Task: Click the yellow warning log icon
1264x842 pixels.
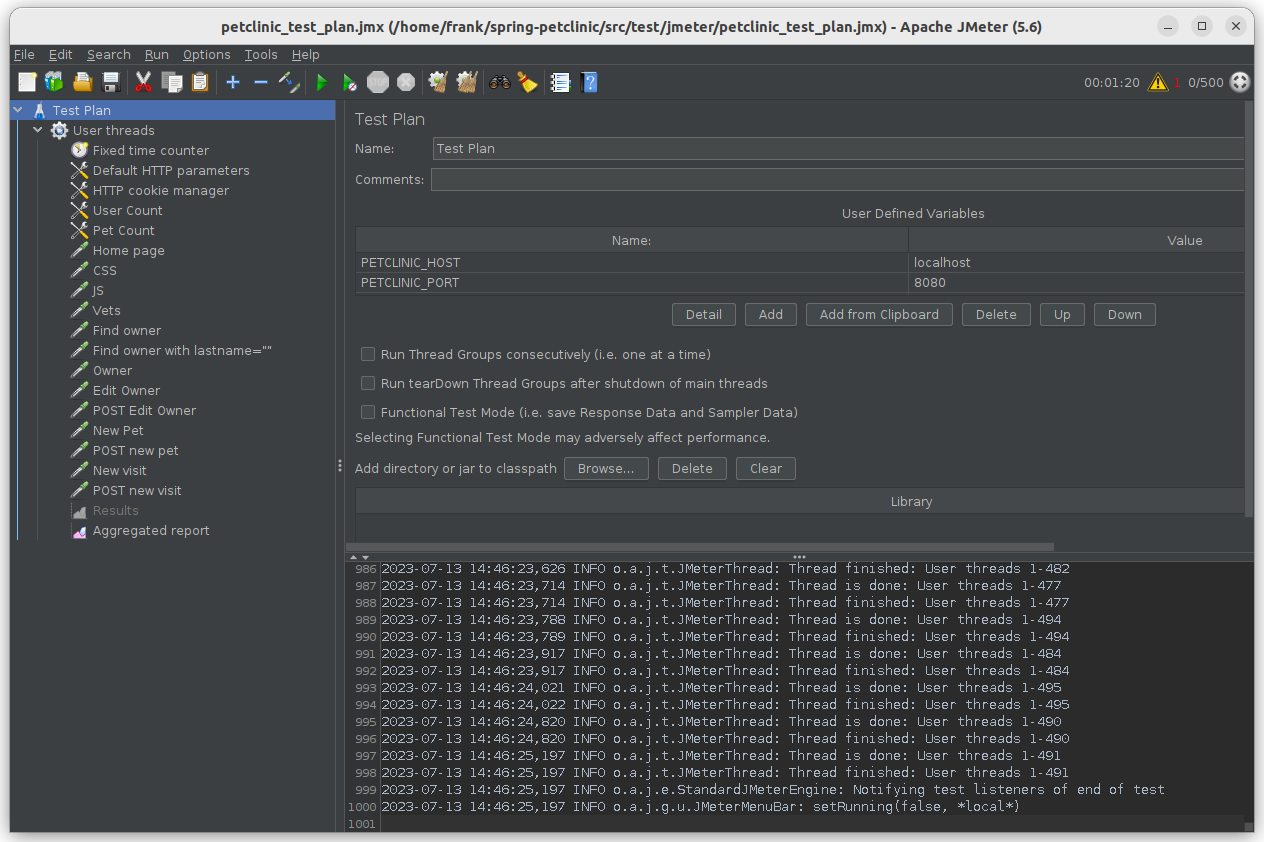Action: (x=1158, y=82)
